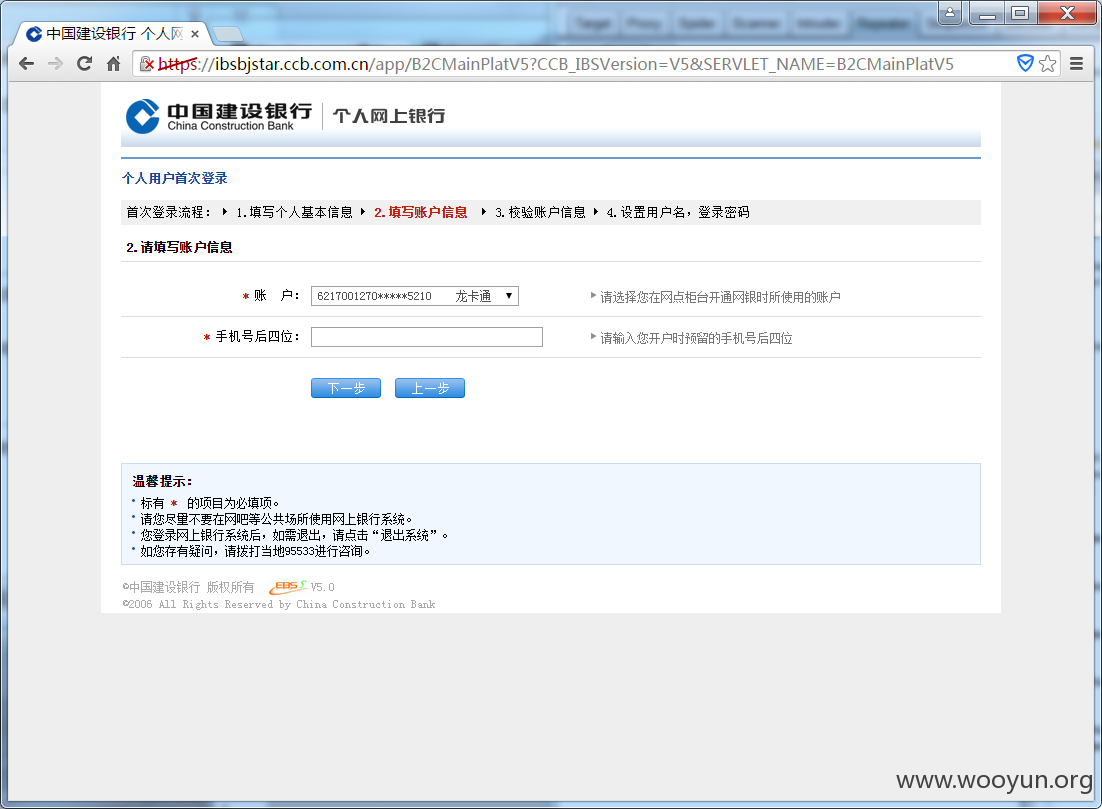Click the user profile icon in title bar

tap(949, 13)
